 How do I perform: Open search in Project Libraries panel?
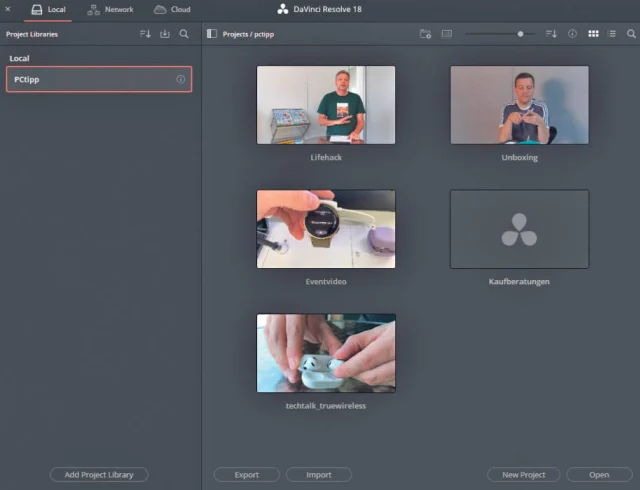[184, 34]
